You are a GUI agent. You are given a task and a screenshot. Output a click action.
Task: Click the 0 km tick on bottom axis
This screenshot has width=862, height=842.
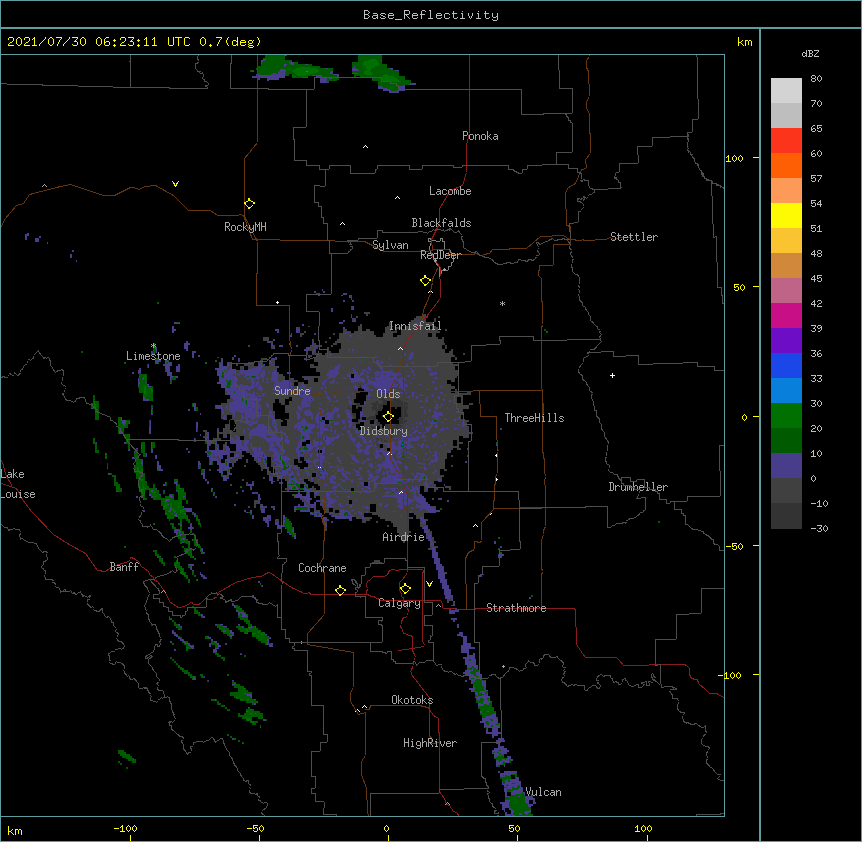point(386,828)
